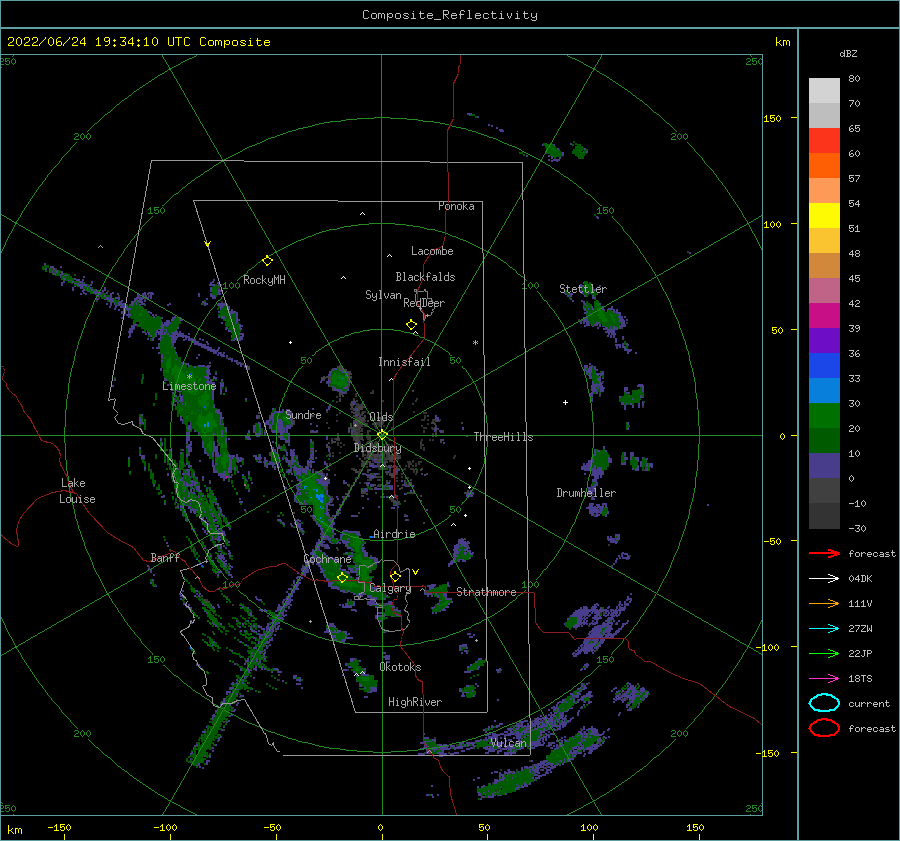This screenshot has width=900, height=841.
Task: Click the yellow diamond marker near Cochrane
Action: pyautogui.click(x=342, y=578)
